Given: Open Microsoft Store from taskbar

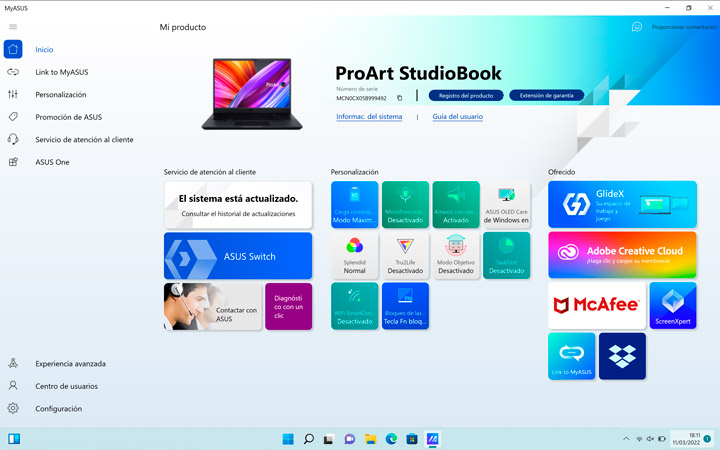Looking at the screenshot, I should point(411,439).
